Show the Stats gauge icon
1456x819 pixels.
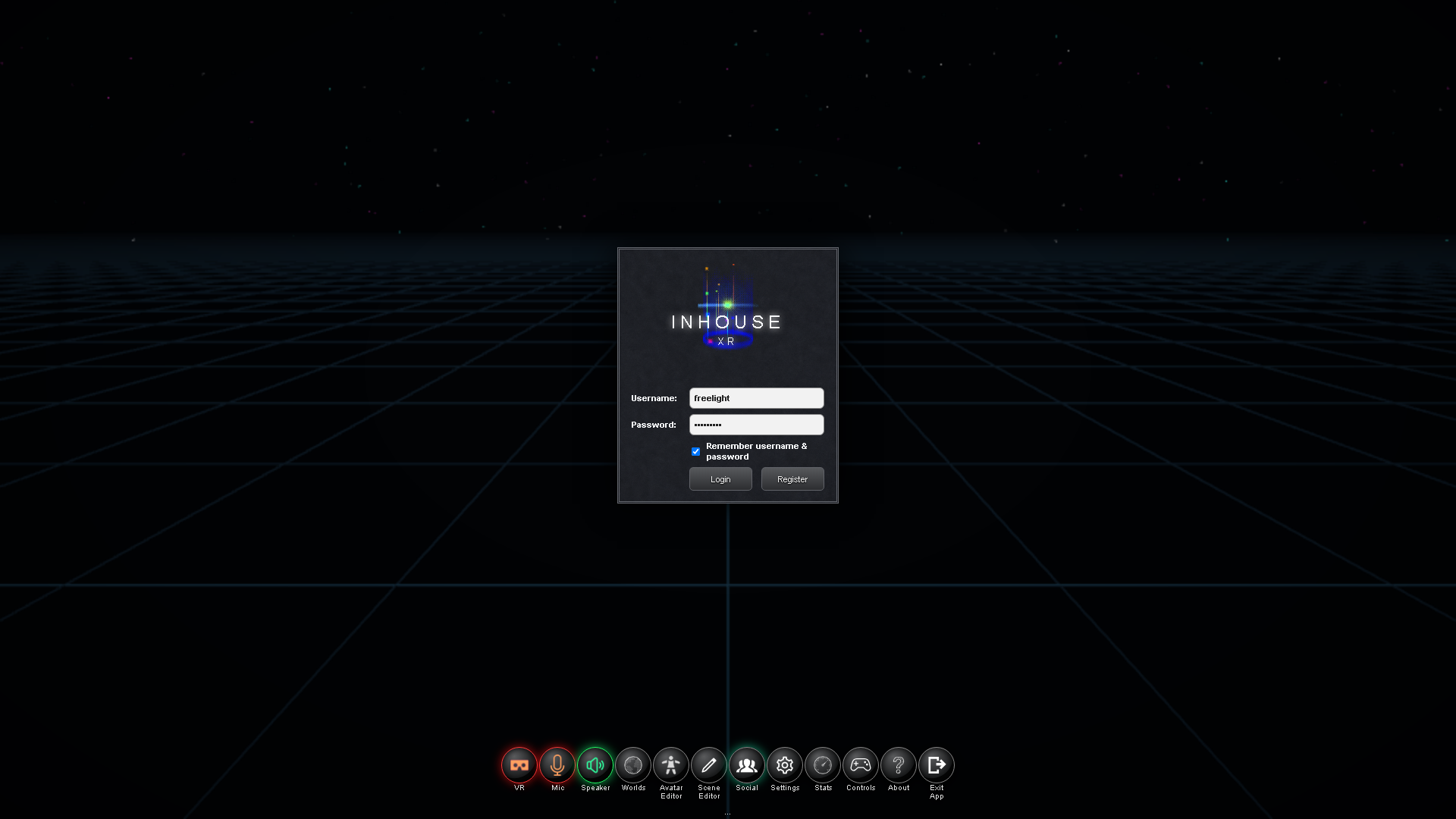(823, 765)
